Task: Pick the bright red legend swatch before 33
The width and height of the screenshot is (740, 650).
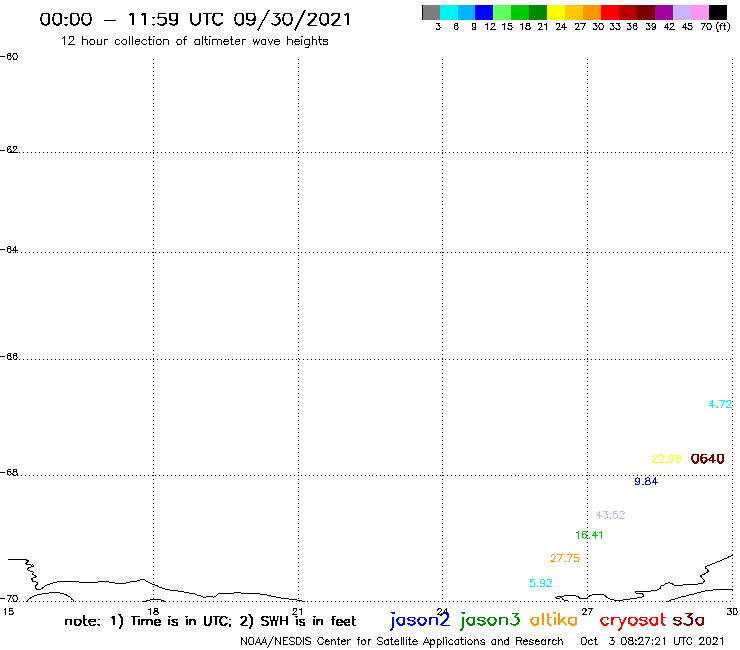Action: 610,12
